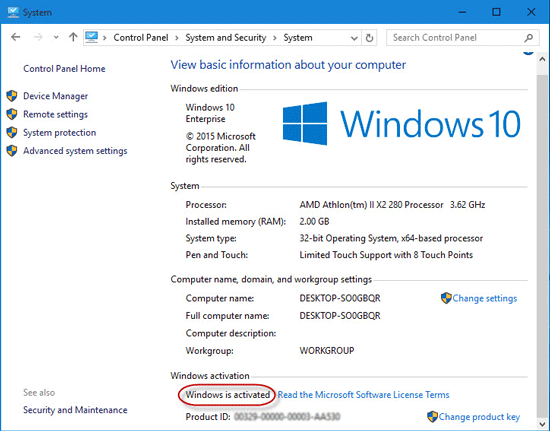The image size is (550, 431).
Task: Focus the Search Control Panel field
Action: 462,38
